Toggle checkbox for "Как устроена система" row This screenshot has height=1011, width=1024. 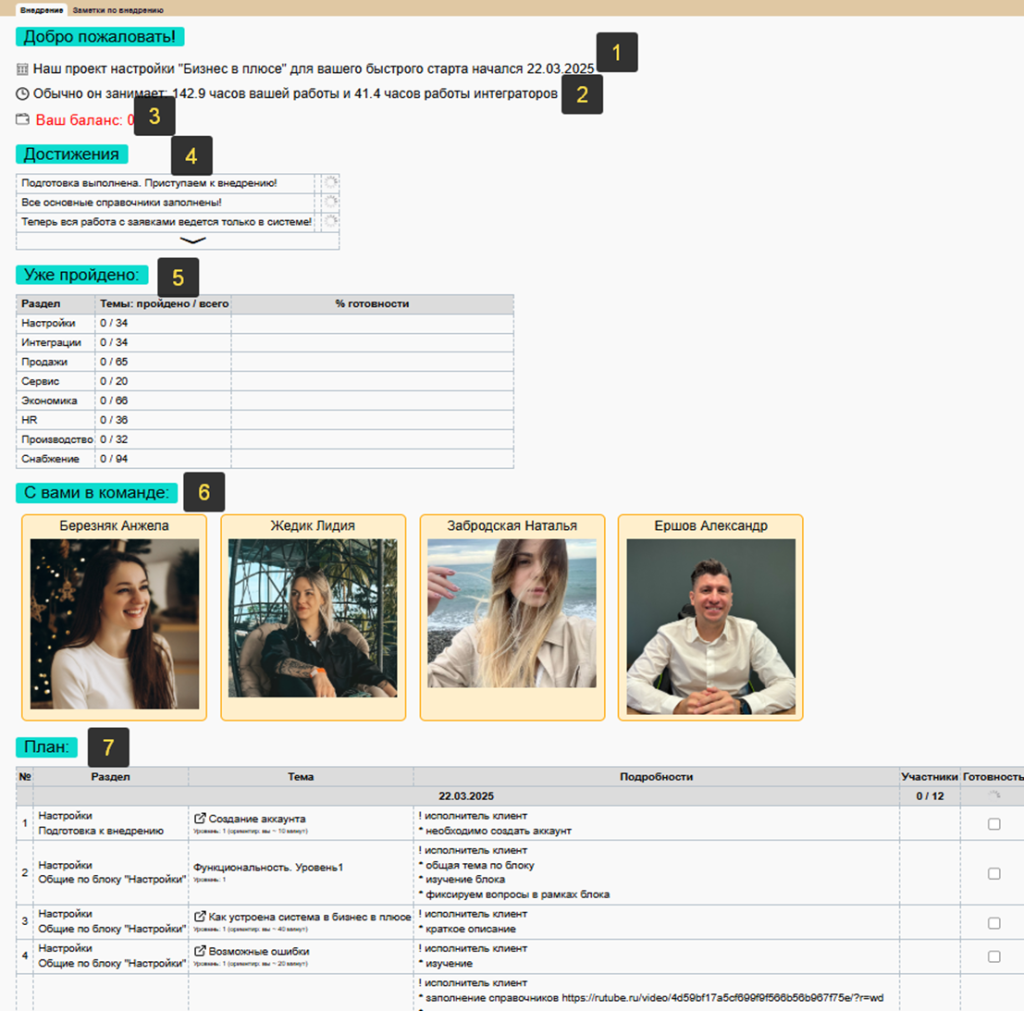pyautogui.click(x=993, y=923)
